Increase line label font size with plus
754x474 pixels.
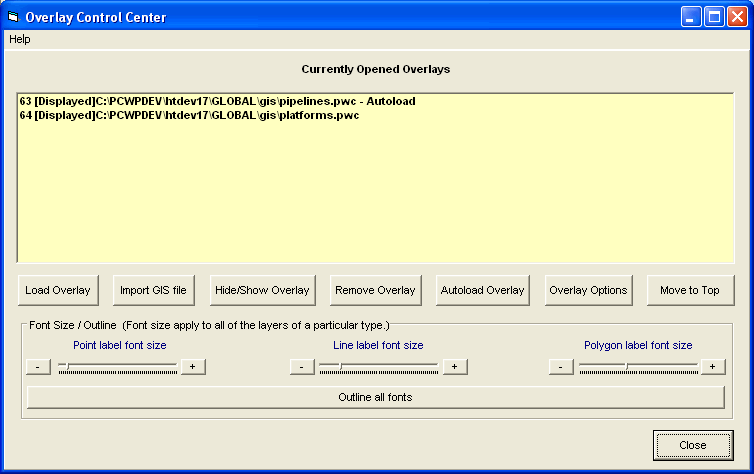coord(455,367)
